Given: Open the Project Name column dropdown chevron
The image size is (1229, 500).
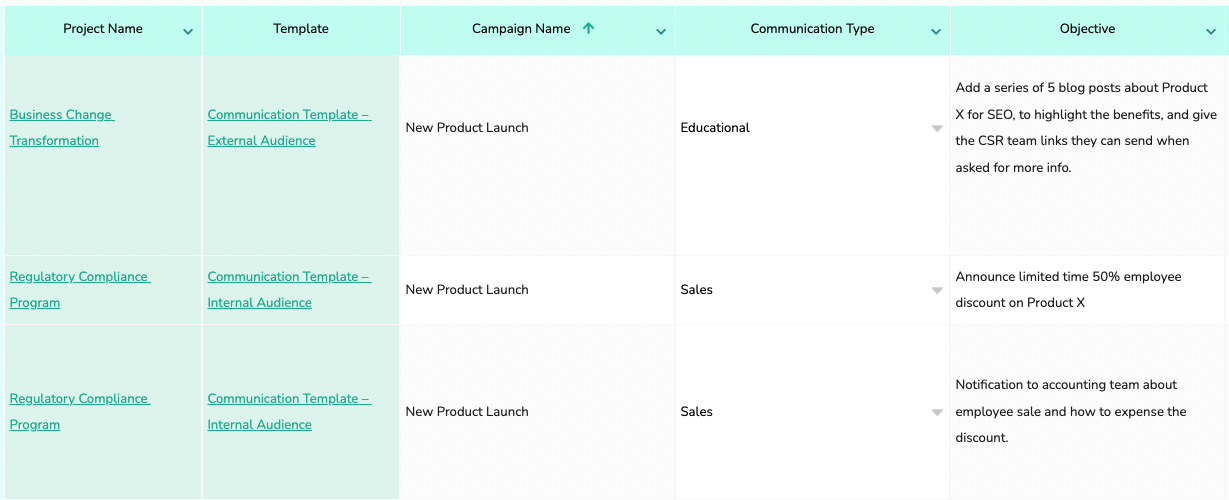Looking at the screenshot, I should pos(188,32).
